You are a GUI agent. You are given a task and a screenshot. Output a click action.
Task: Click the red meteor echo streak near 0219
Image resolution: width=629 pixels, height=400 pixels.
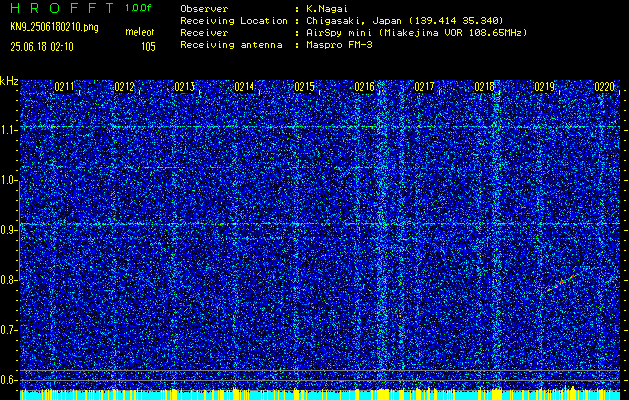pyautogui.click(x=563, y=282)
